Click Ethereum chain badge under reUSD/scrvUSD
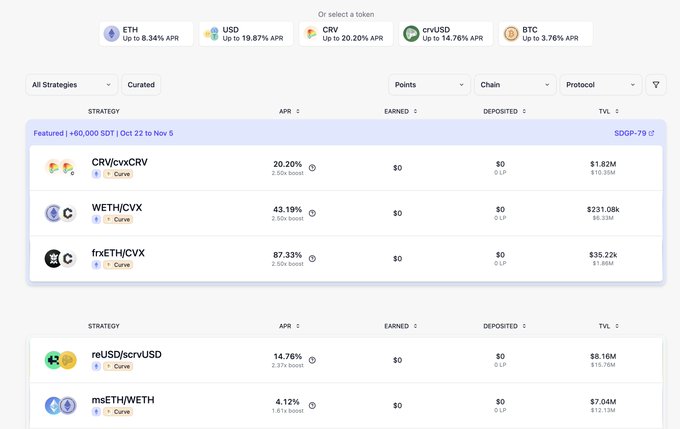 click(96, 366)
